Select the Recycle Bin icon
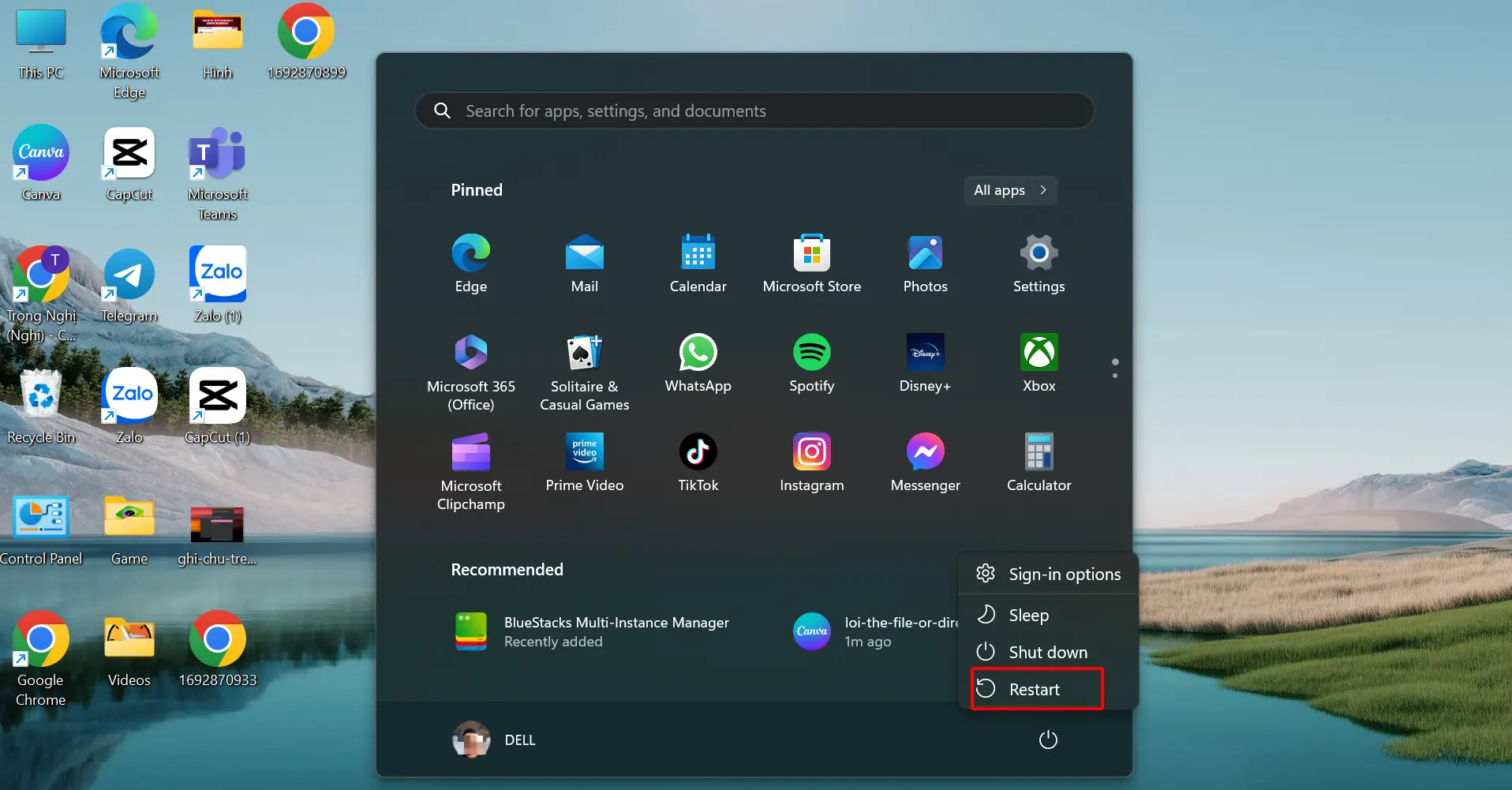 (x=41, y=406)
